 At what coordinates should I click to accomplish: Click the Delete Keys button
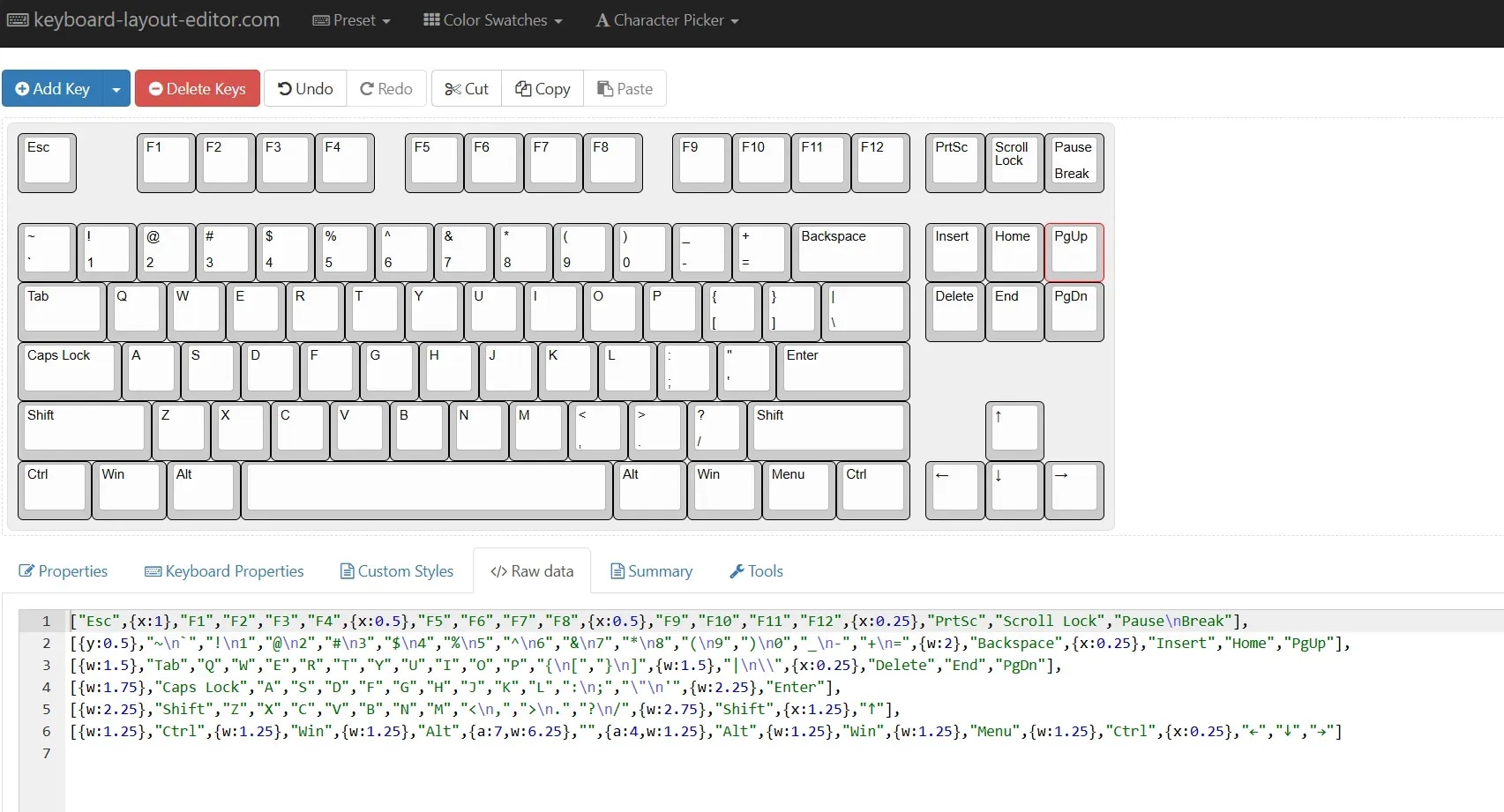click(x=198, y=88)
